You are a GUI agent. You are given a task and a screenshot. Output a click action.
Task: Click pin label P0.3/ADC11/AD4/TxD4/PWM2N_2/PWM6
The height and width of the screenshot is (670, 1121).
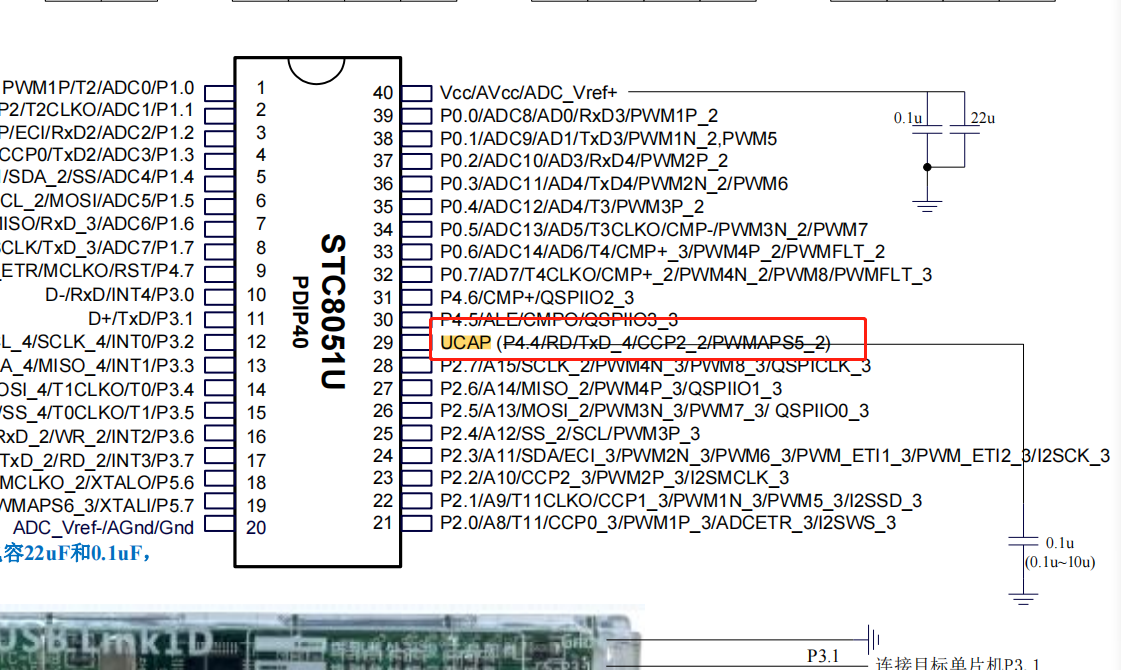613,184
